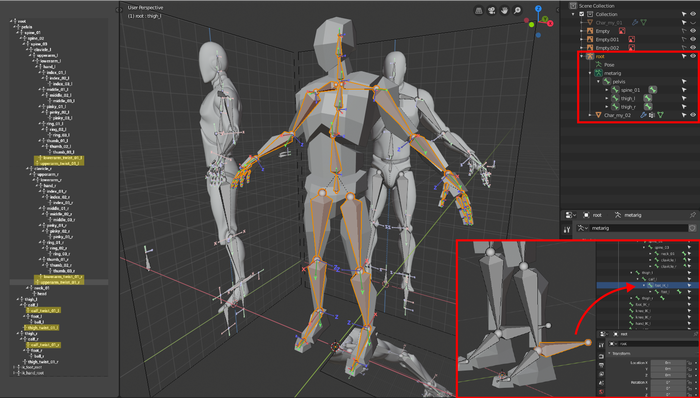Image resolution: width=700 pixels, height=398 pixels.
Task: Expand the thigh_l bone entry
Action: tap(607, 99)
